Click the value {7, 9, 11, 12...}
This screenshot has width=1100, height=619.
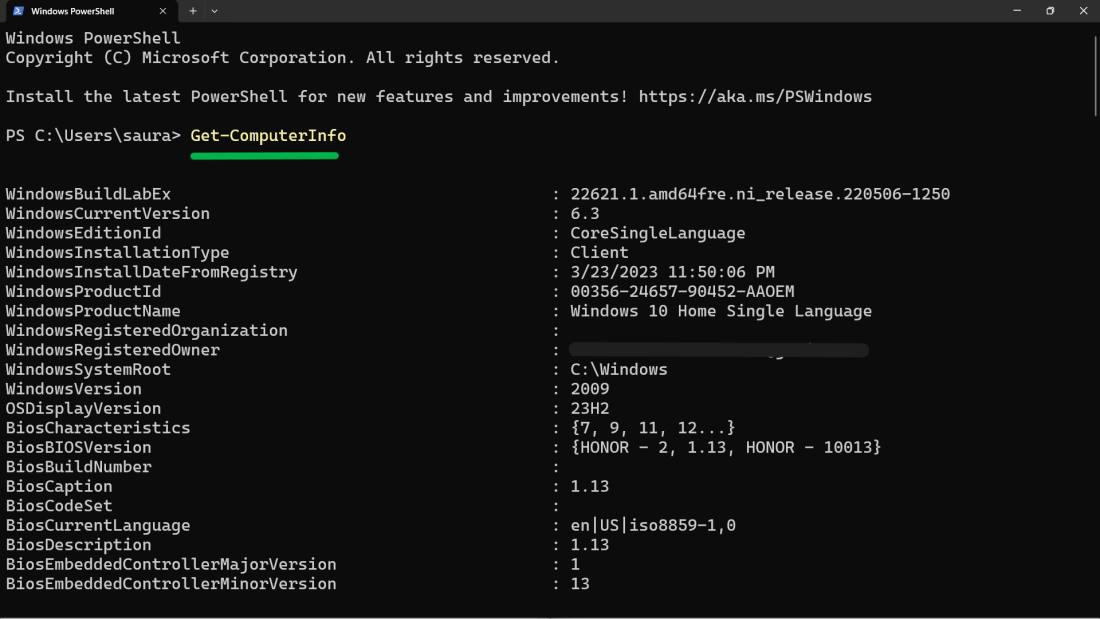click(x=652, y=428)
